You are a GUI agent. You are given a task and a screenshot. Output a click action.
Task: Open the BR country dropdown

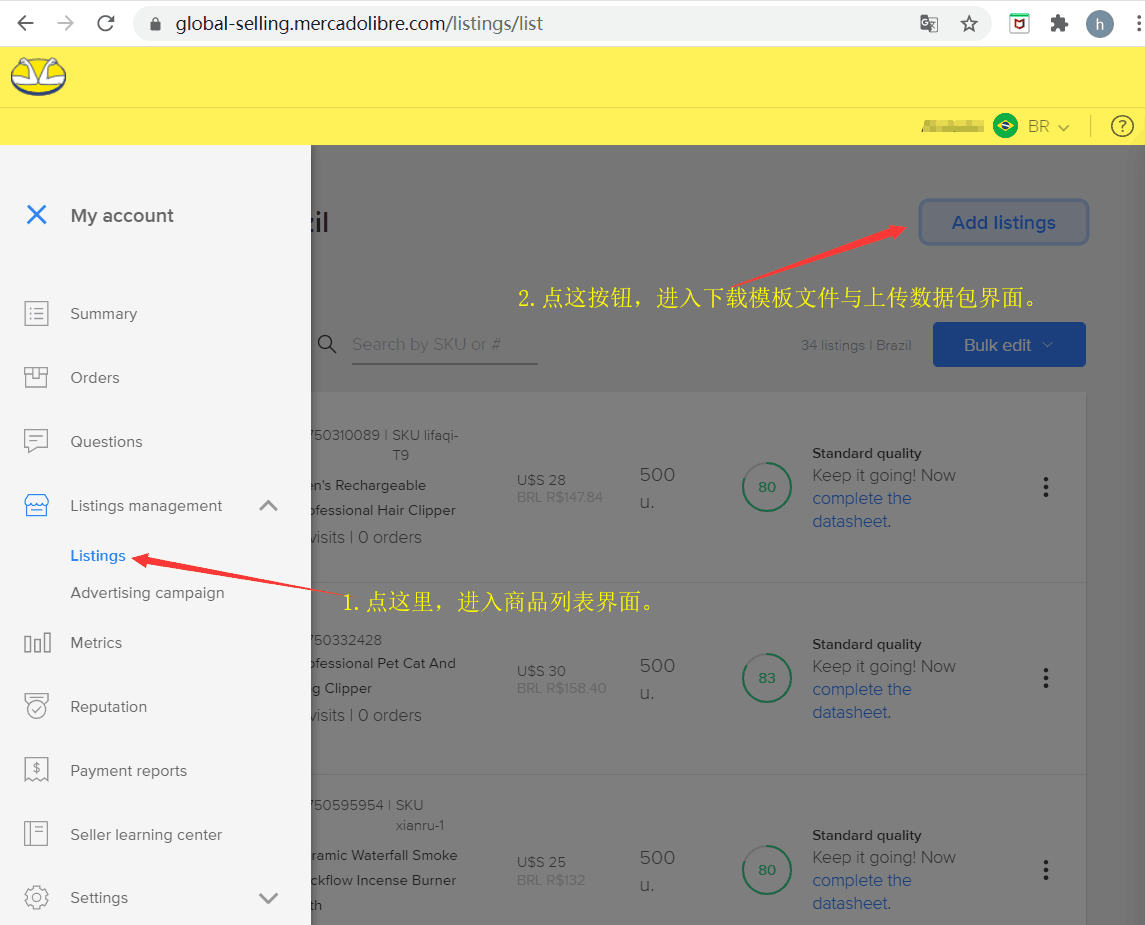[x=1049, y=126]
